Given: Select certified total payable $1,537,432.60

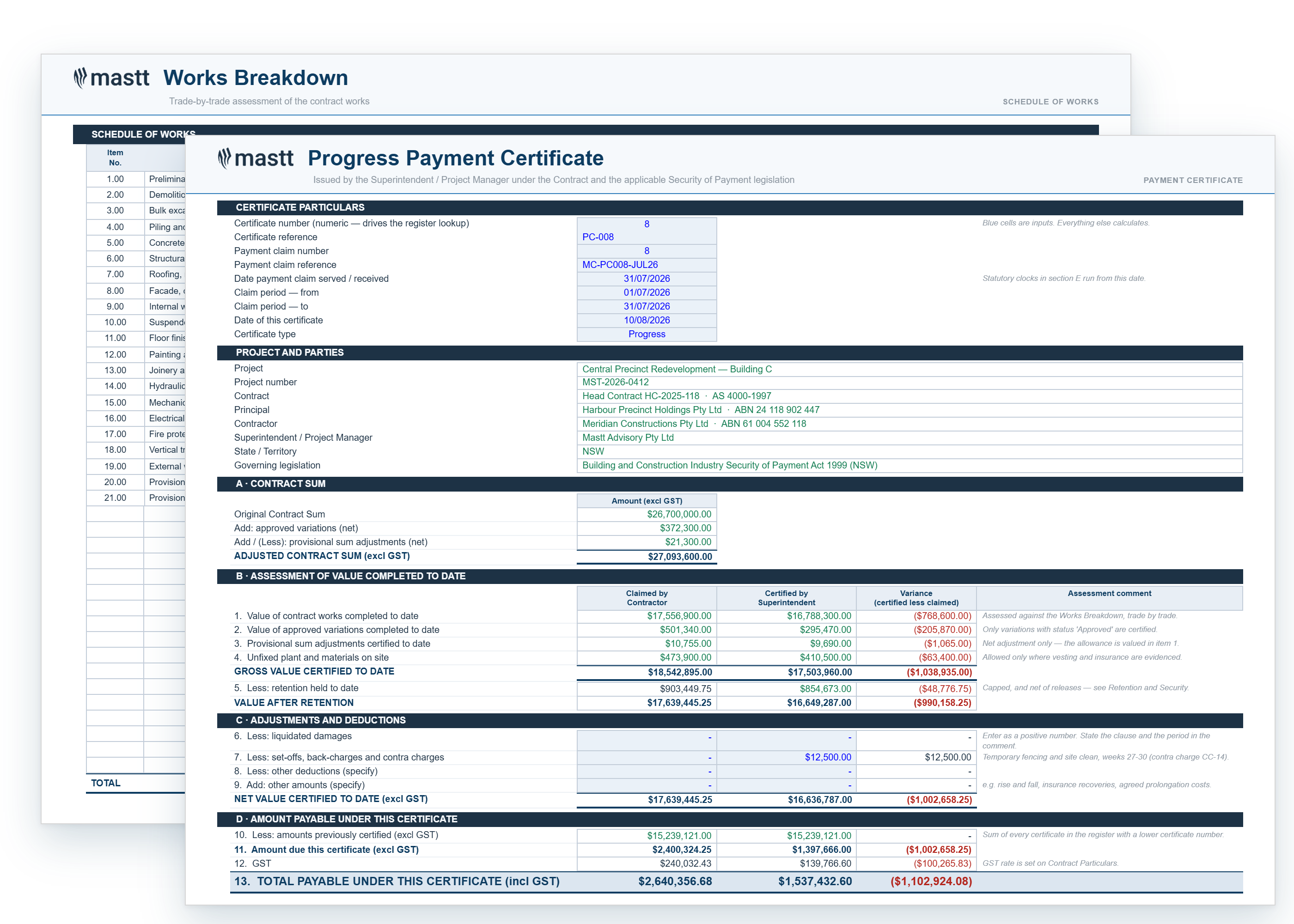Looking at the screenshot, I should click(x=787, y=882).
